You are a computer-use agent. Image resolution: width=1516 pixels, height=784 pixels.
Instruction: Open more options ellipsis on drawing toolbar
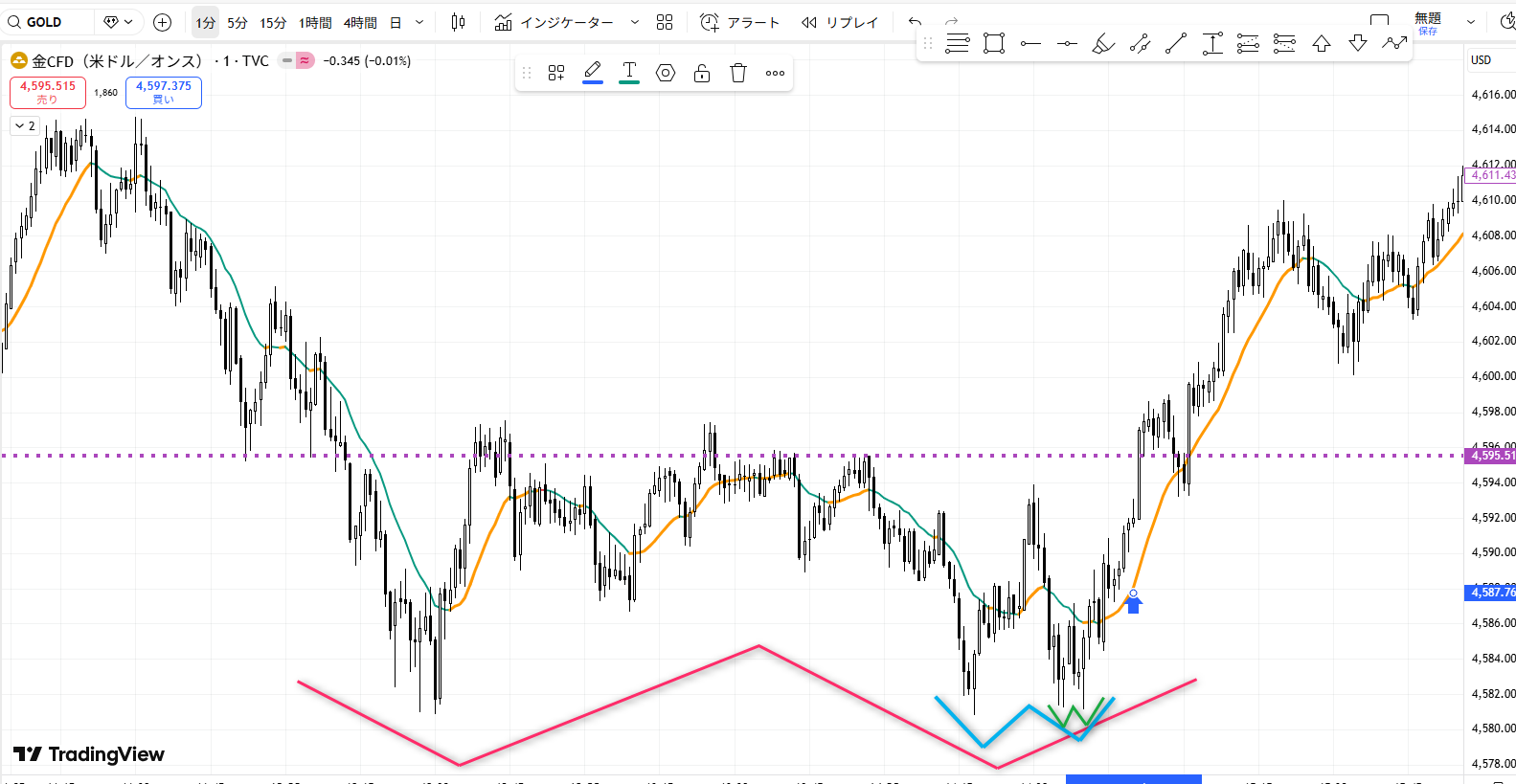coord(775,73)
